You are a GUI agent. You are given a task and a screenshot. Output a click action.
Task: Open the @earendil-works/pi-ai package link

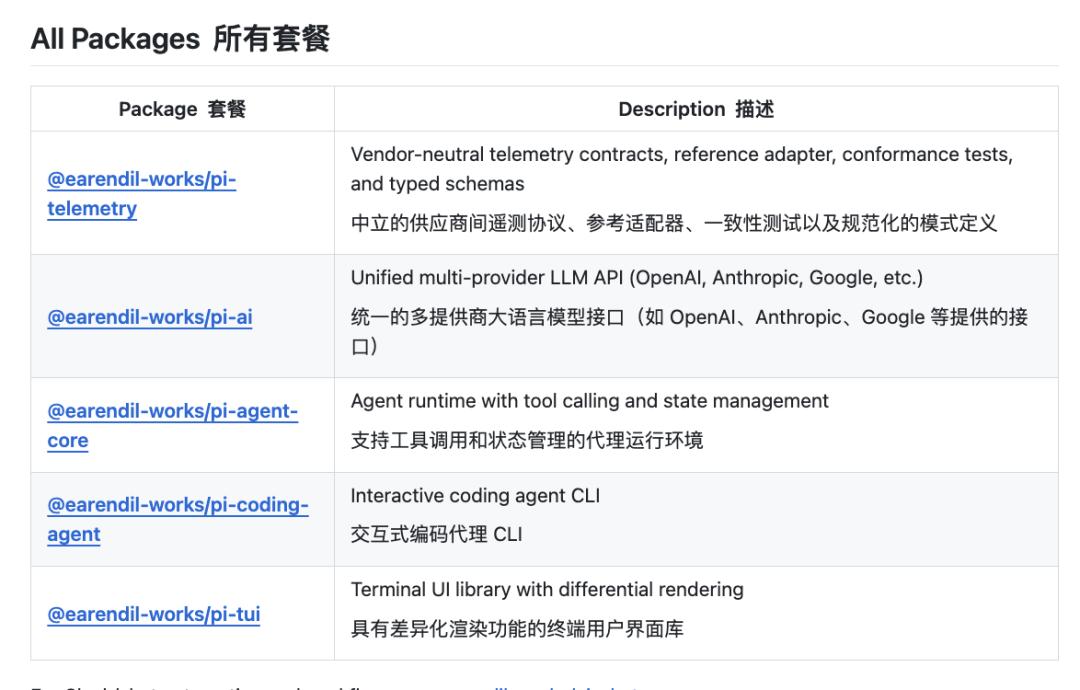point(149,317)
